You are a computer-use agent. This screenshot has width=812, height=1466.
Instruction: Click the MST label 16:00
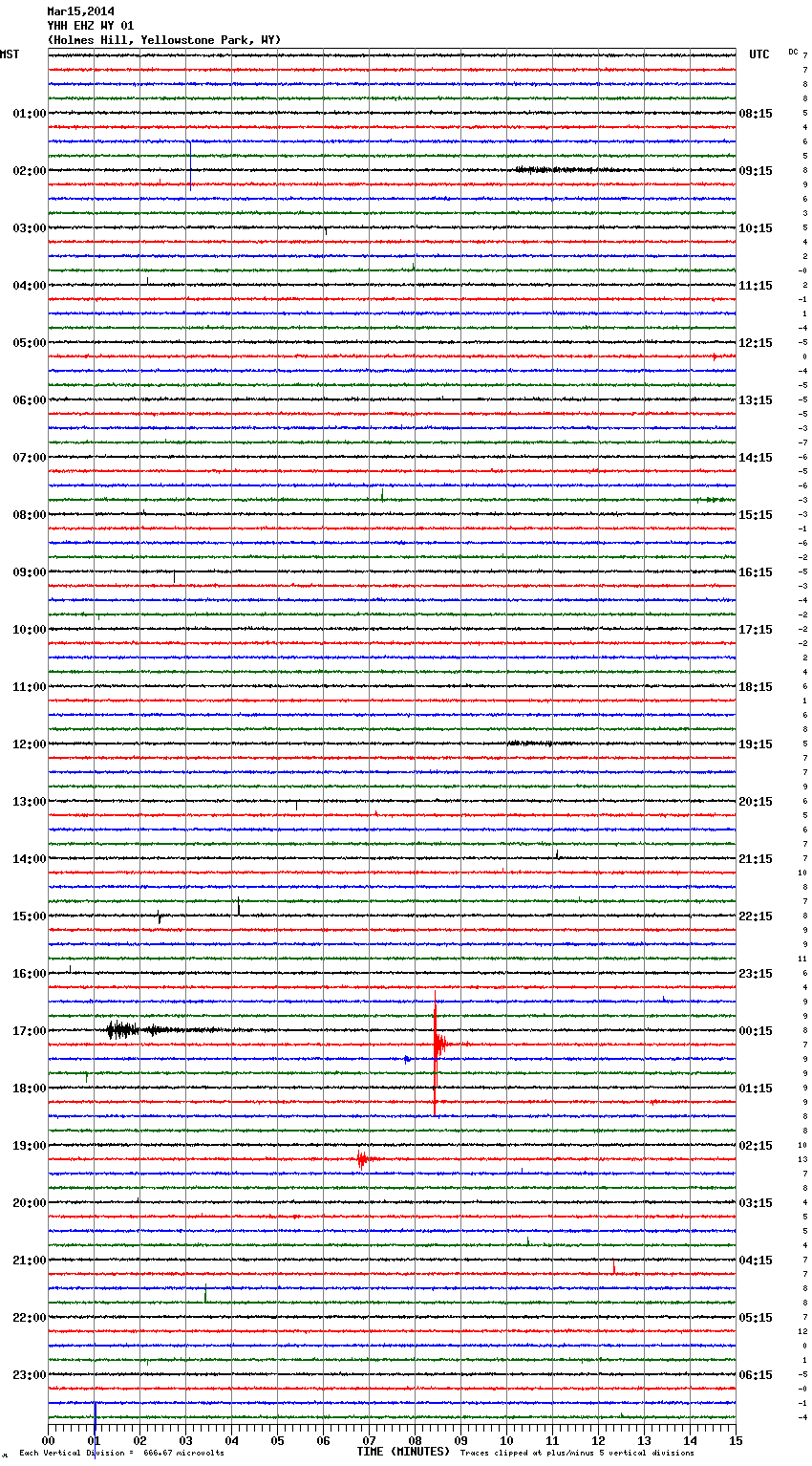point(30,974)
